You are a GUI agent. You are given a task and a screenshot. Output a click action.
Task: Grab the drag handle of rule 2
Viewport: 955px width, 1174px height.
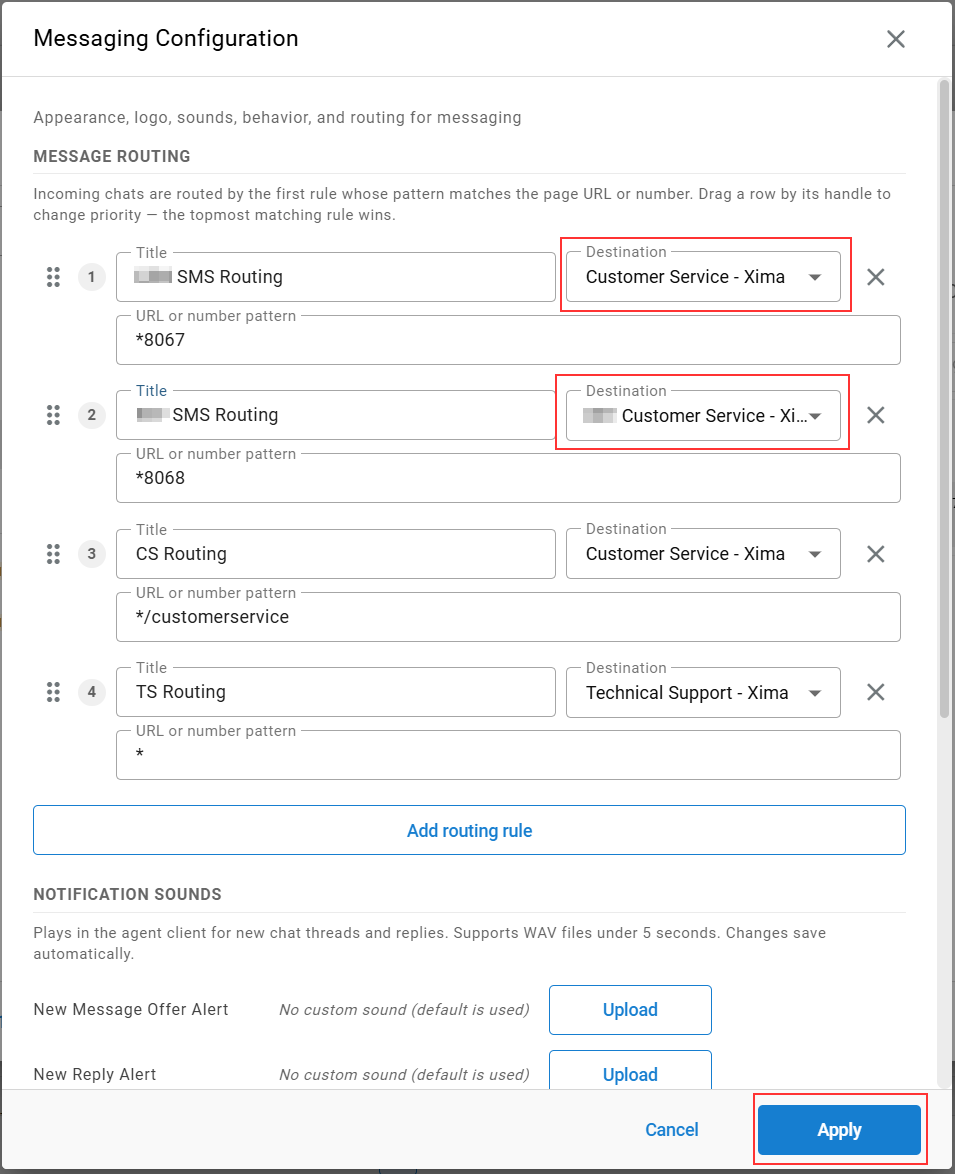(53, 415)
